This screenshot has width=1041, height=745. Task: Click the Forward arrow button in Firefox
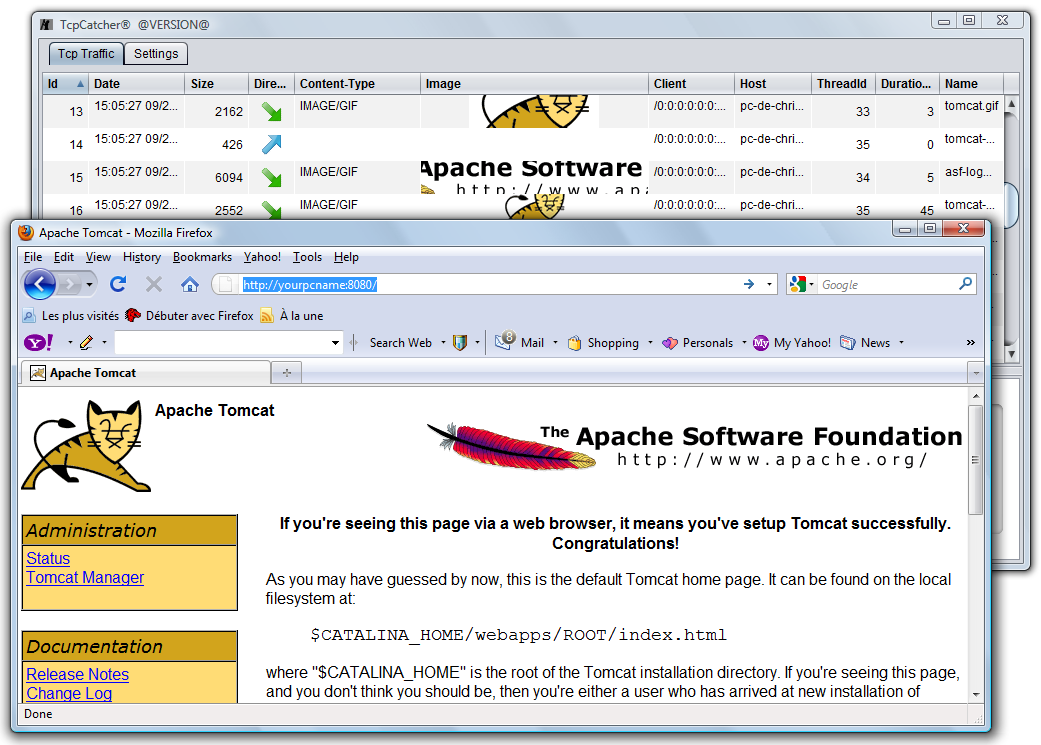[x=68, y=285]
